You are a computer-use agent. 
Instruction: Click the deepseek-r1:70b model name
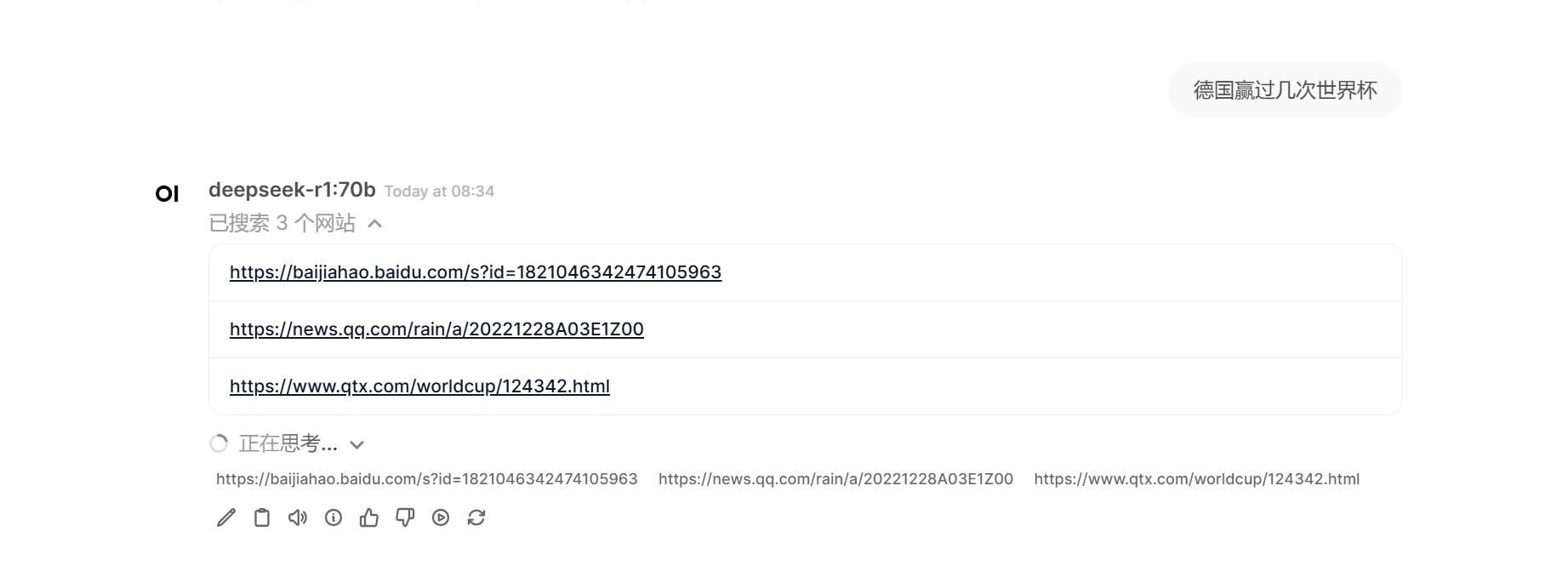pyautogui.click(x=292, y=190)
